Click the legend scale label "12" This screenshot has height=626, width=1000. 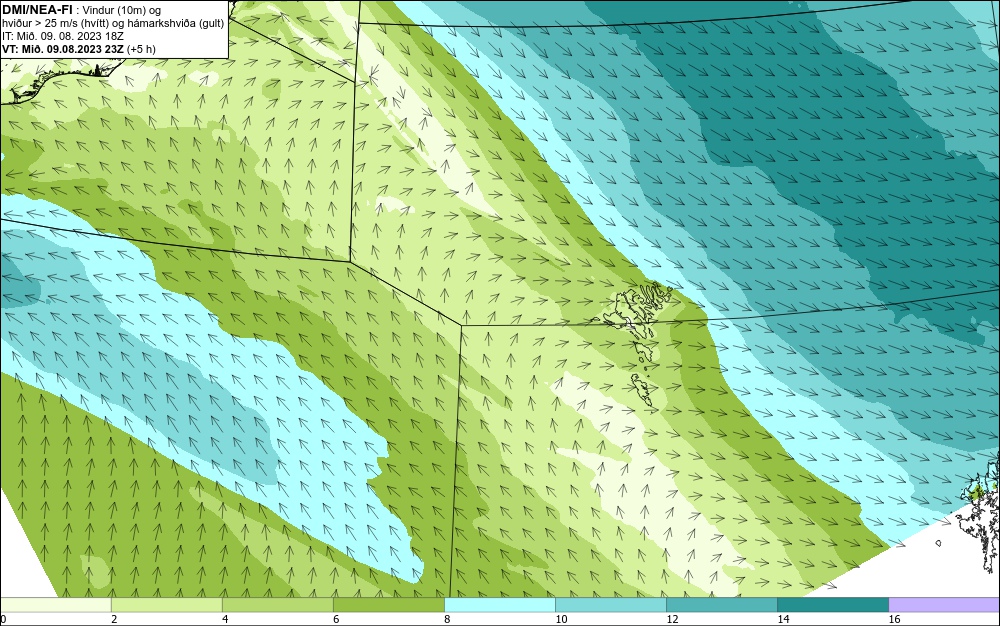[672, 619]
